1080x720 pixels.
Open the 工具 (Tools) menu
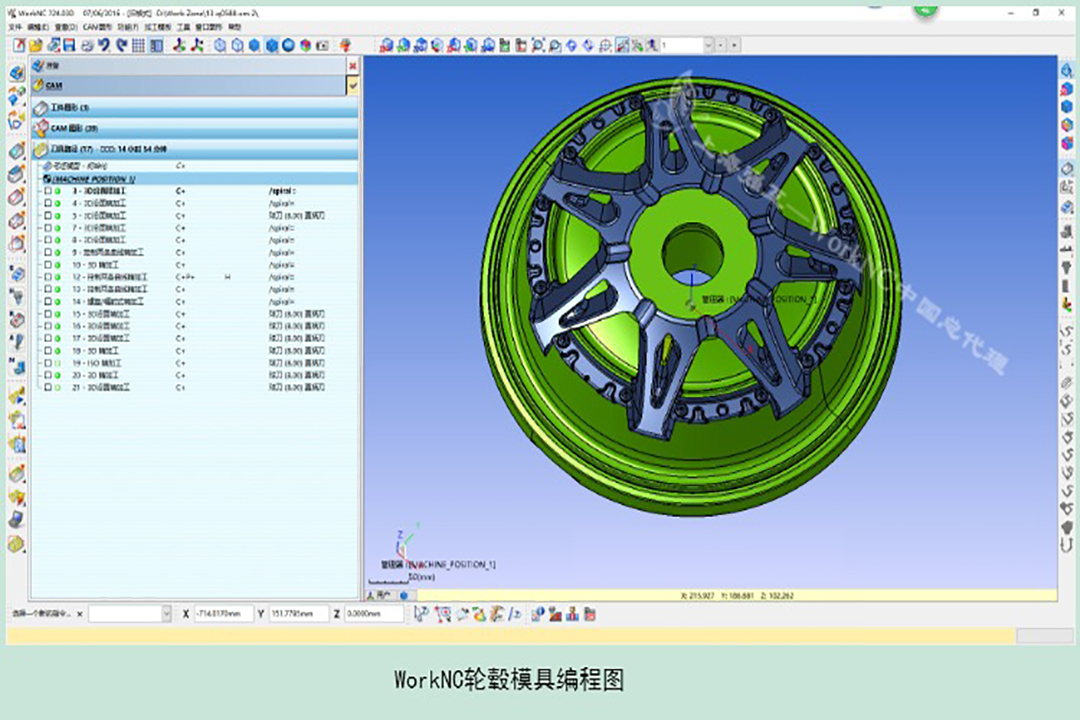tap(183, 27)
